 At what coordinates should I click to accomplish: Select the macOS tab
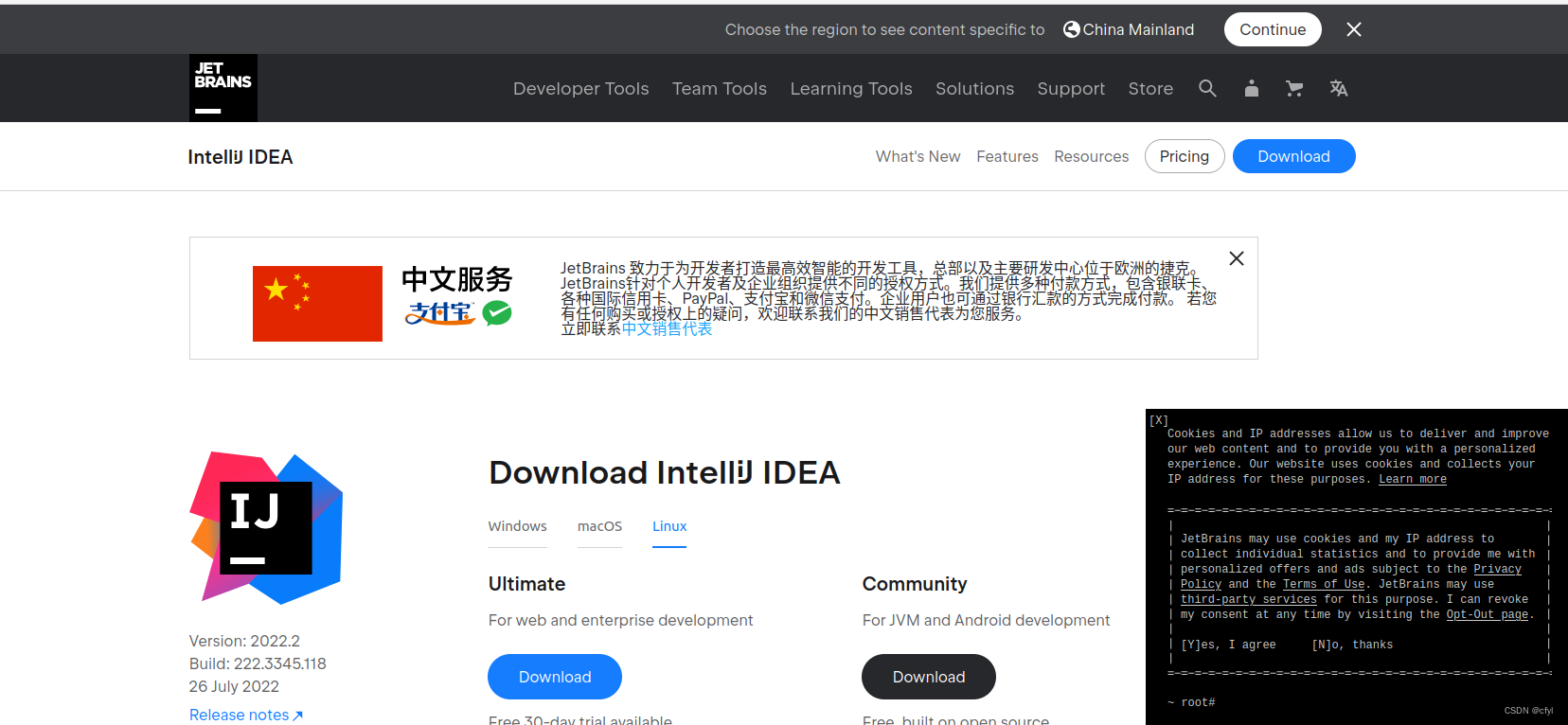click(x=600, y=526)
